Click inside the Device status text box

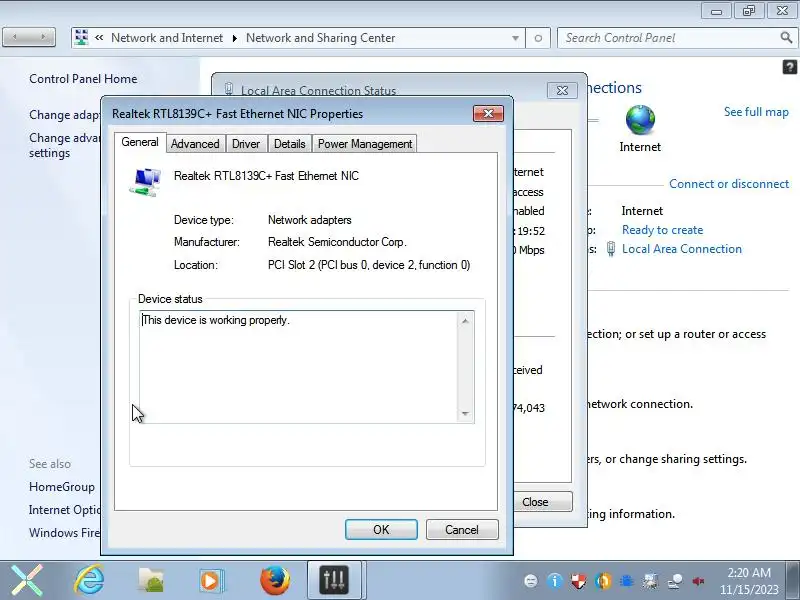299,367
